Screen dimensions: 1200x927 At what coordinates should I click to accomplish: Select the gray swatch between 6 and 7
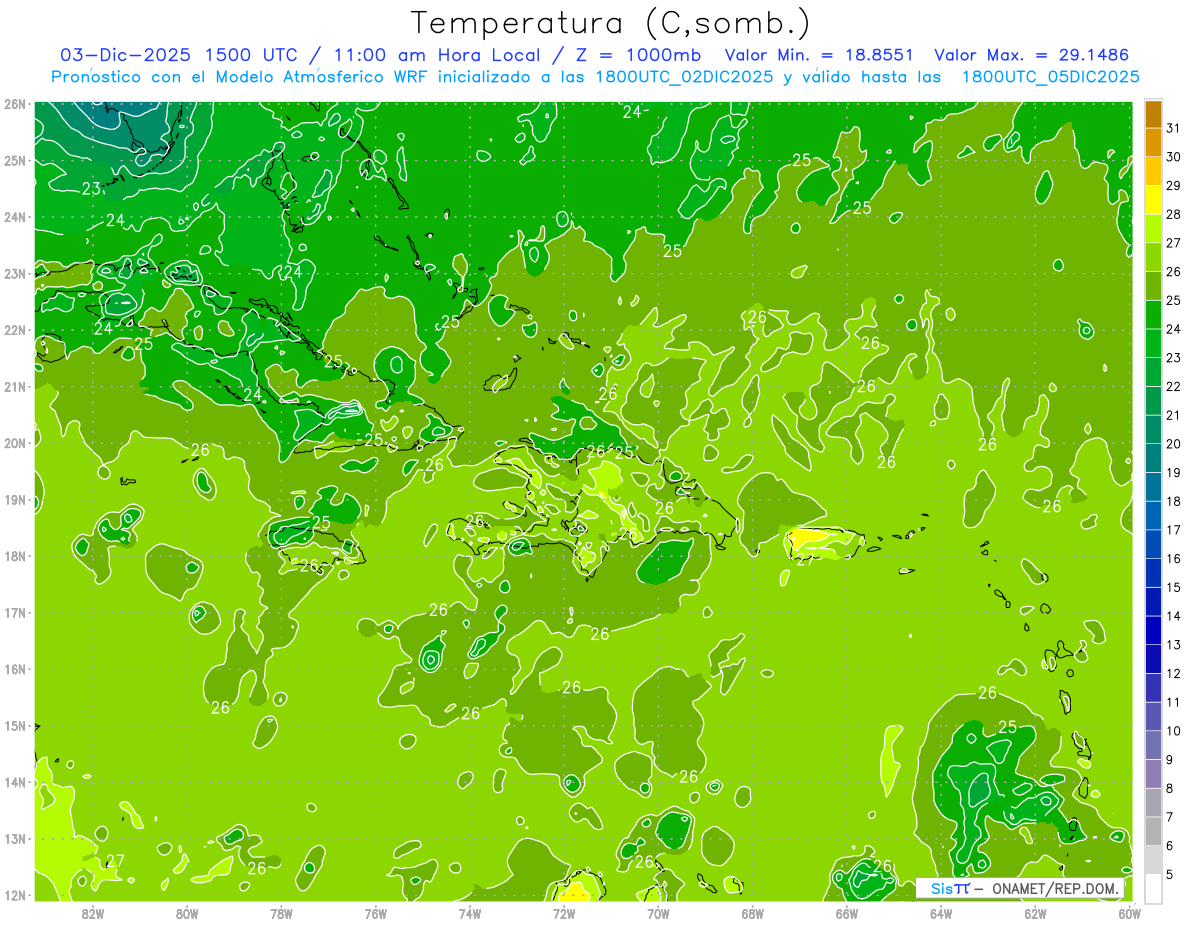tap(1154, 831)
